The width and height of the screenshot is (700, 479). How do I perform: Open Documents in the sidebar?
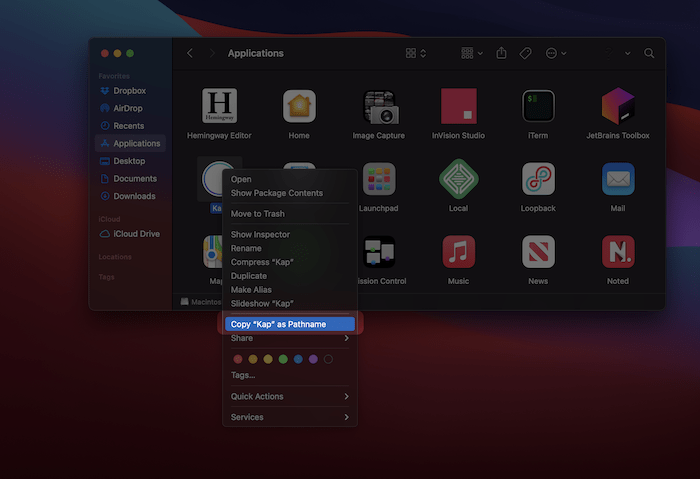pyautogui.click(x=130, y=179)
